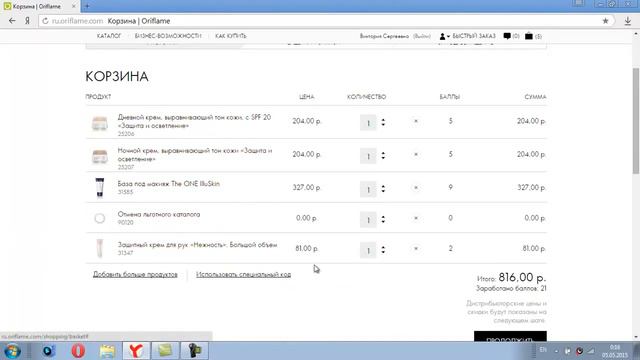Open the КАТАЛОГ menu
Viewport: 640px width, 360px height.
109,36
